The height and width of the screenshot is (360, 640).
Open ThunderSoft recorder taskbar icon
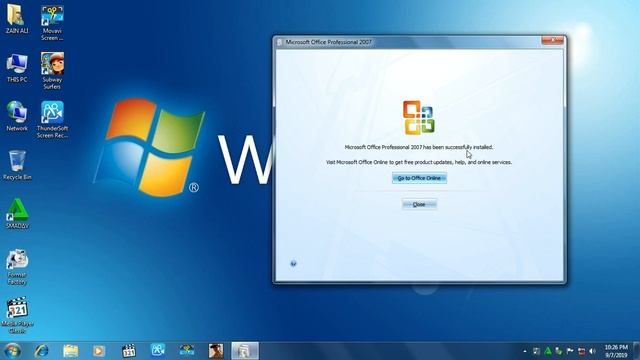pyautogui.click(x=158, y=351)
